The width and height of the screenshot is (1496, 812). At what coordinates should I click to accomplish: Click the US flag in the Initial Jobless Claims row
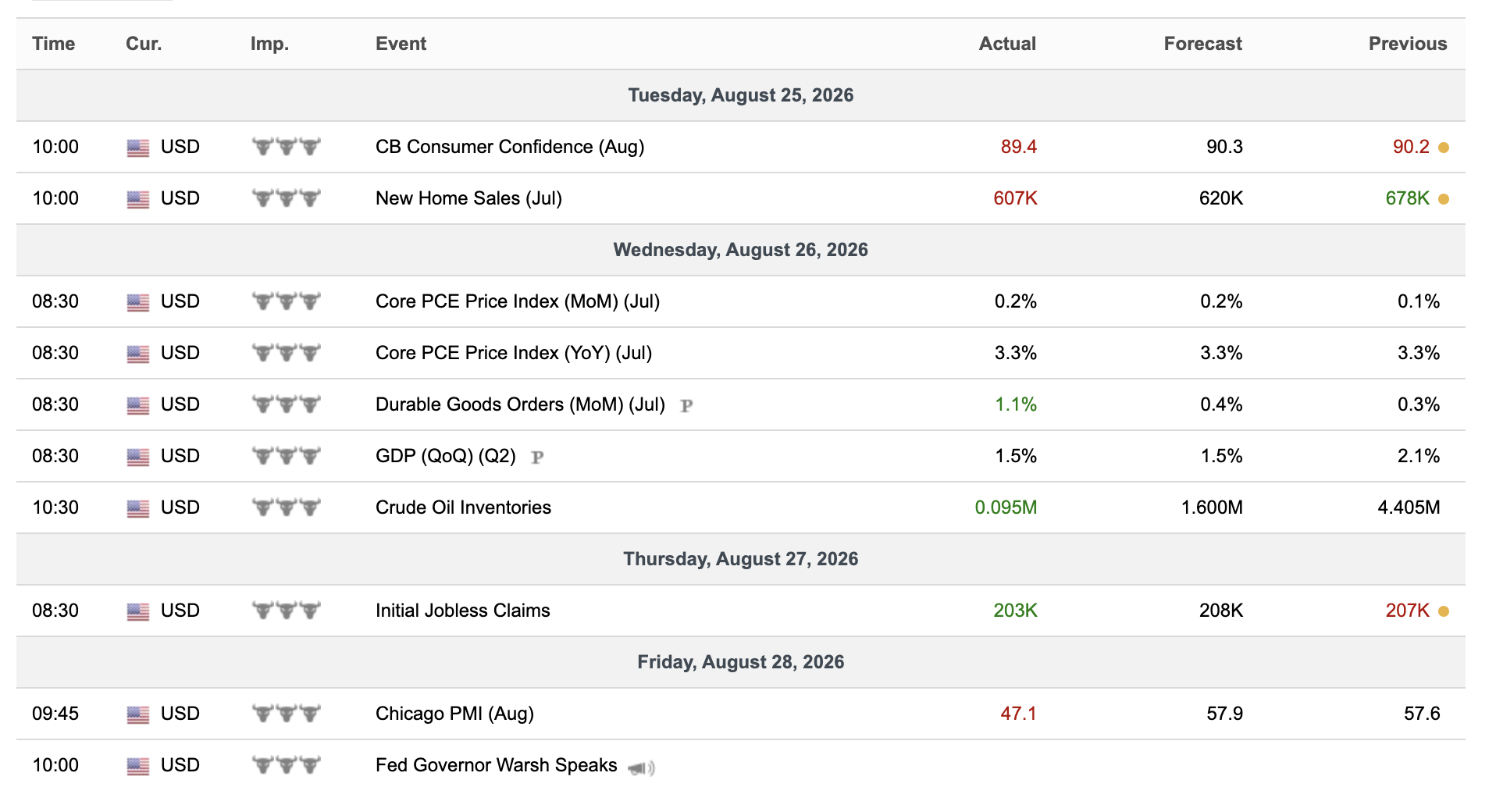tap(138, 611)
